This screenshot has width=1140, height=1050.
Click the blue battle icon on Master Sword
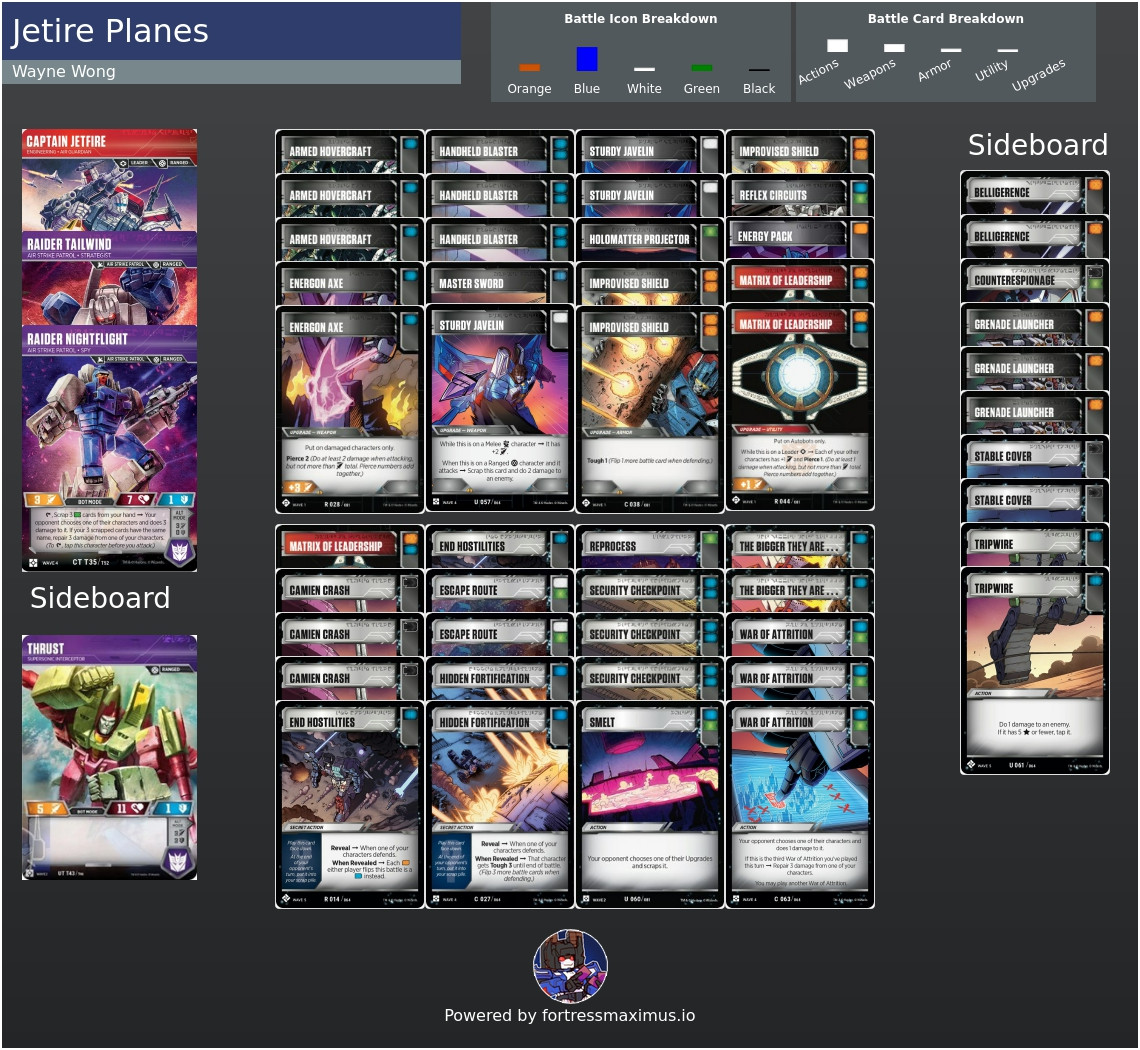(560, 276)
